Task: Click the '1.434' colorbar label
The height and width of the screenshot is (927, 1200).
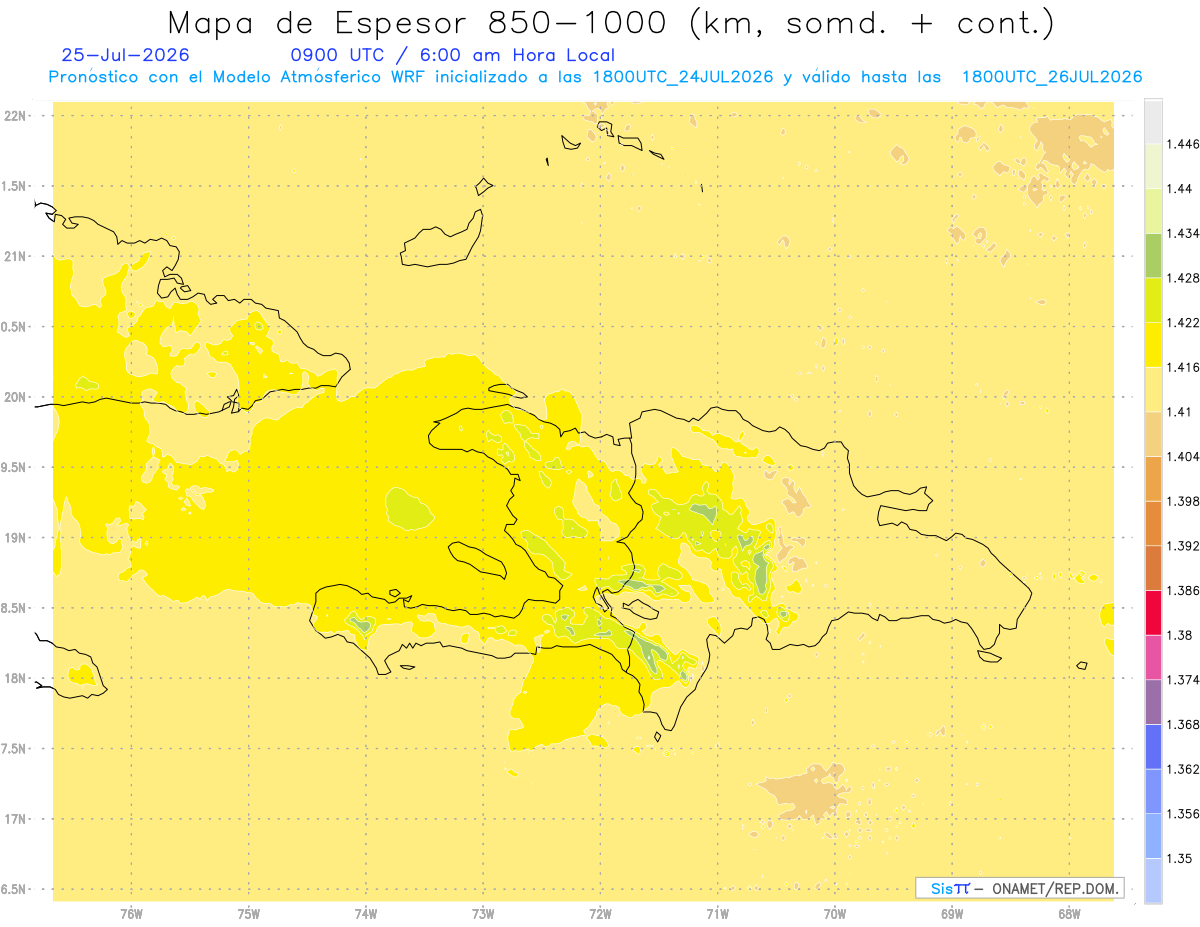Action: 1184,233
